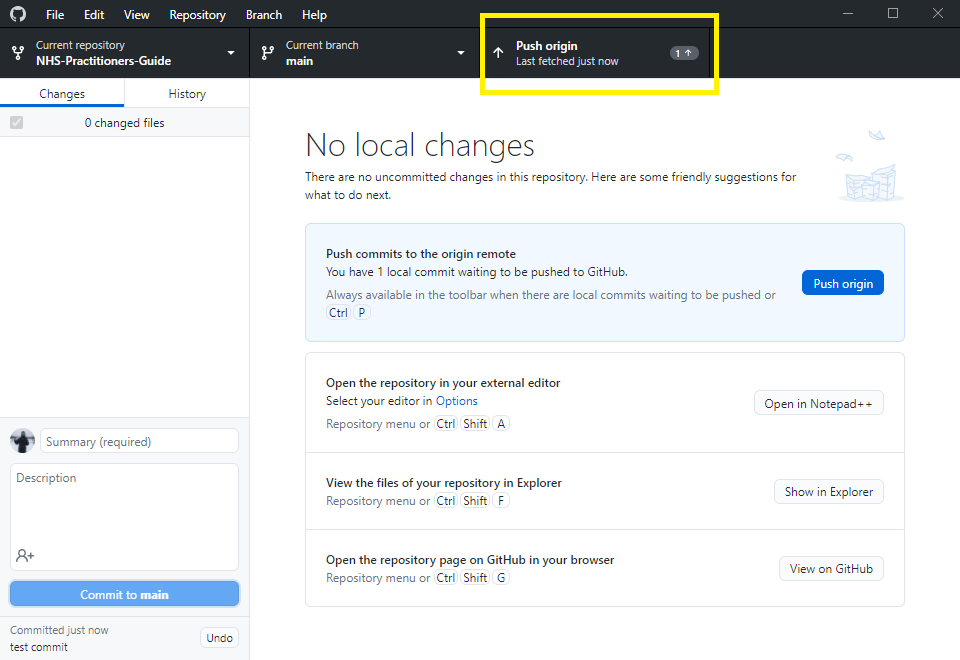Click the No local changes heading
This screenshot has height=660, width=960.
pyautogui.click(x=419, y=145)
